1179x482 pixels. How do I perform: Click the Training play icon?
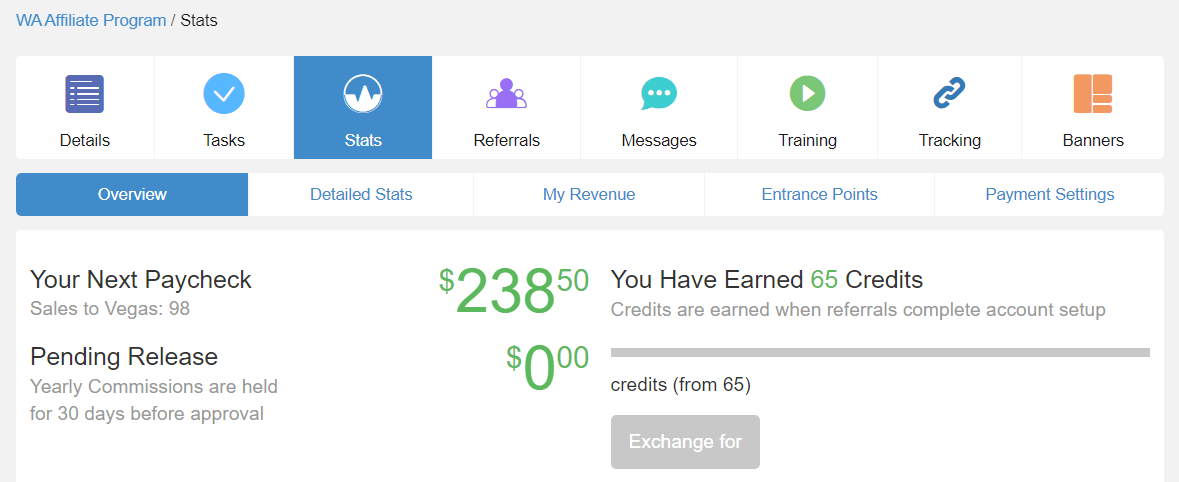808,94
